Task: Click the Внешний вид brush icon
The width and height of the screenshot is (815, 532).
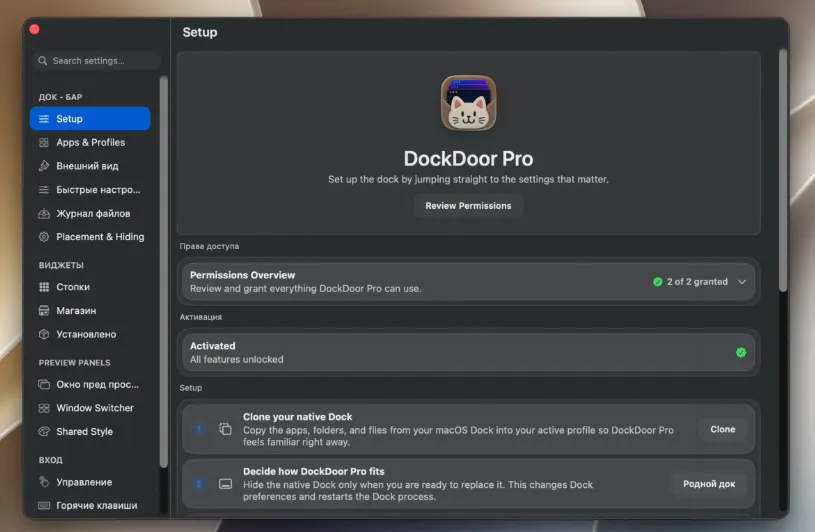Action: point(44,166)
